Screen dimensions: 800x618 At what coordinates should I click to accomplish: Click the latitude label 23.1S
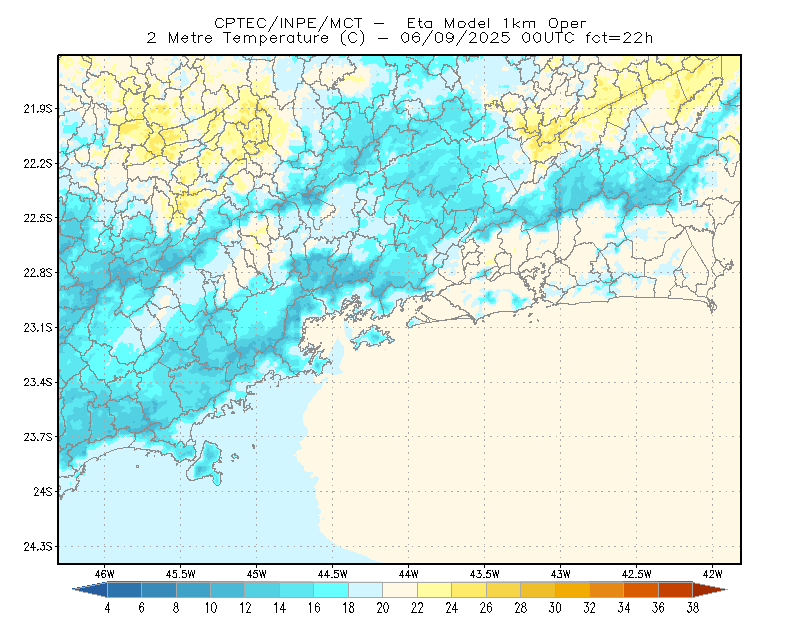point(38,327)
